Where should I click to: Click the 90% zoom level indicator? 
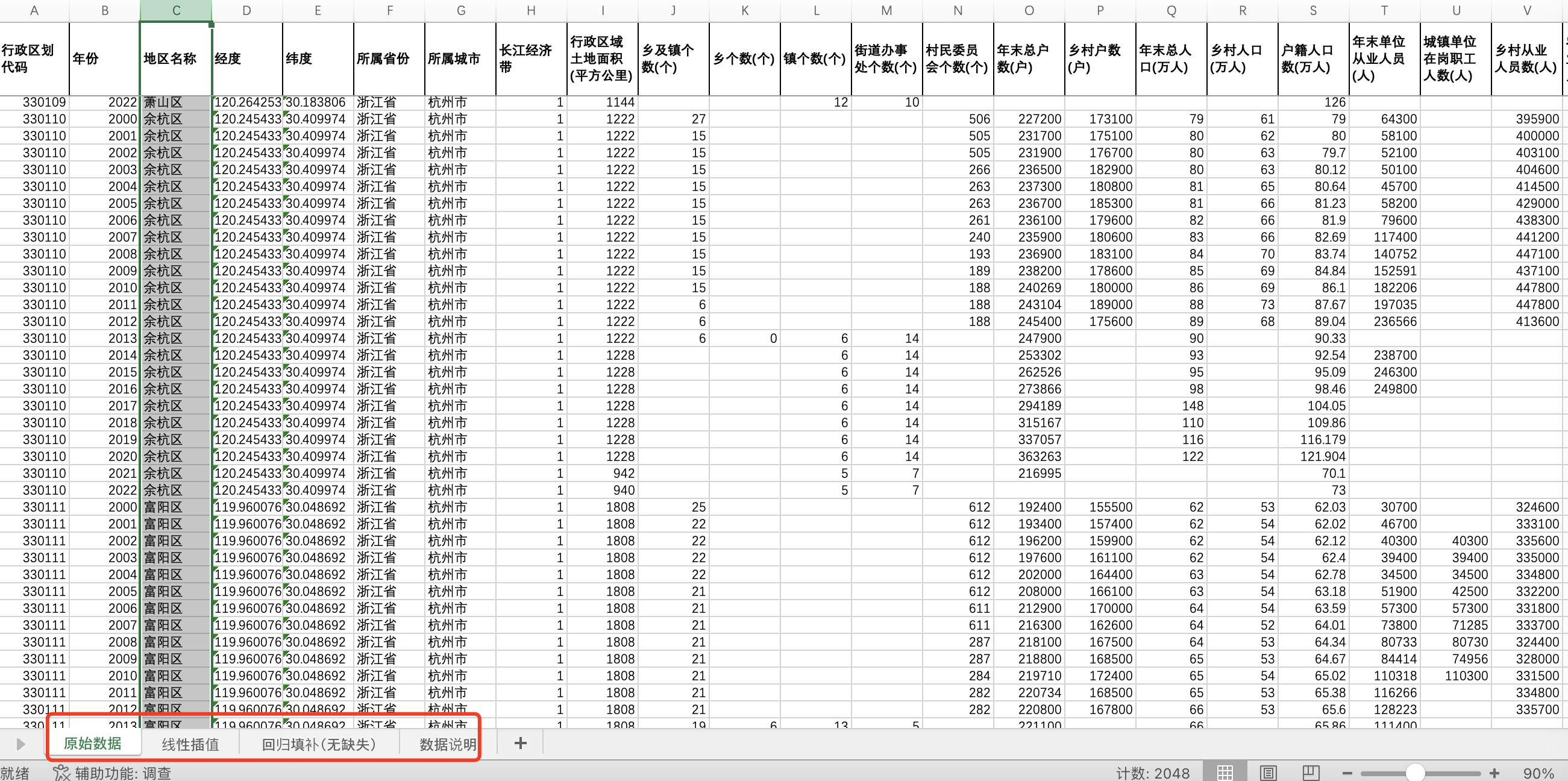[x=1538, y=773]
